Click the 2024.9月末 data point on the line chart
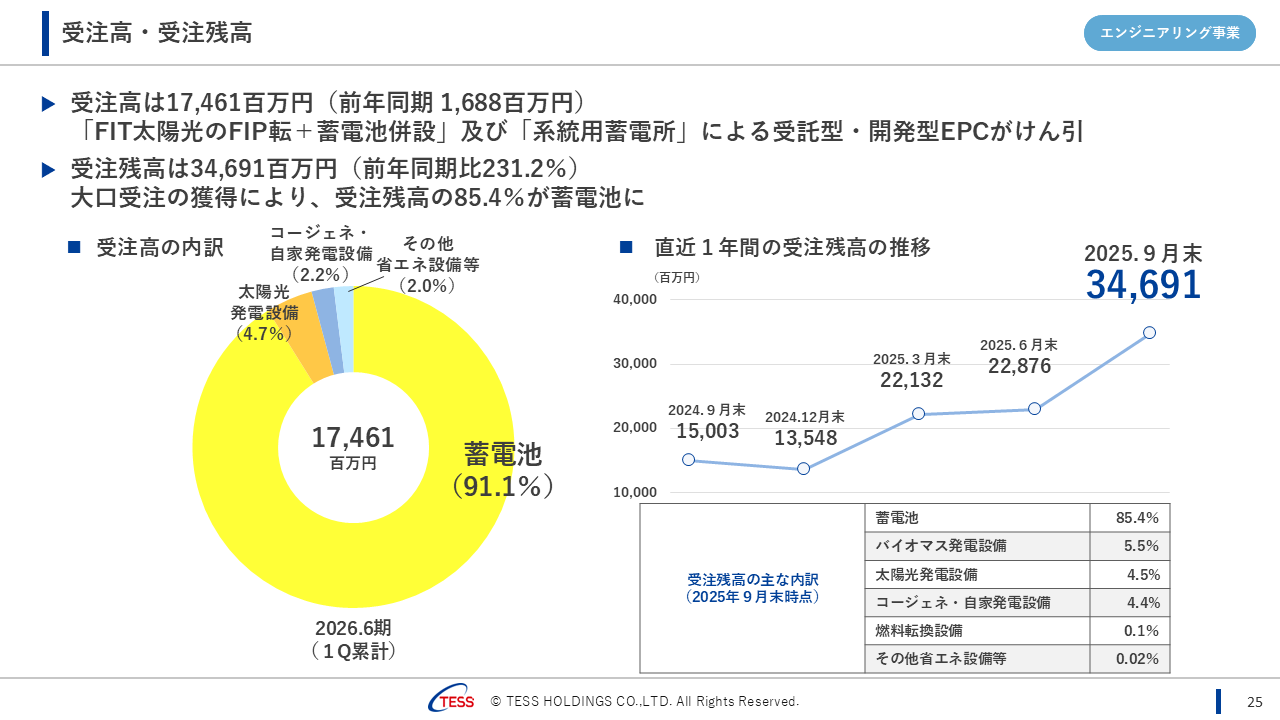 pos(688,460)
